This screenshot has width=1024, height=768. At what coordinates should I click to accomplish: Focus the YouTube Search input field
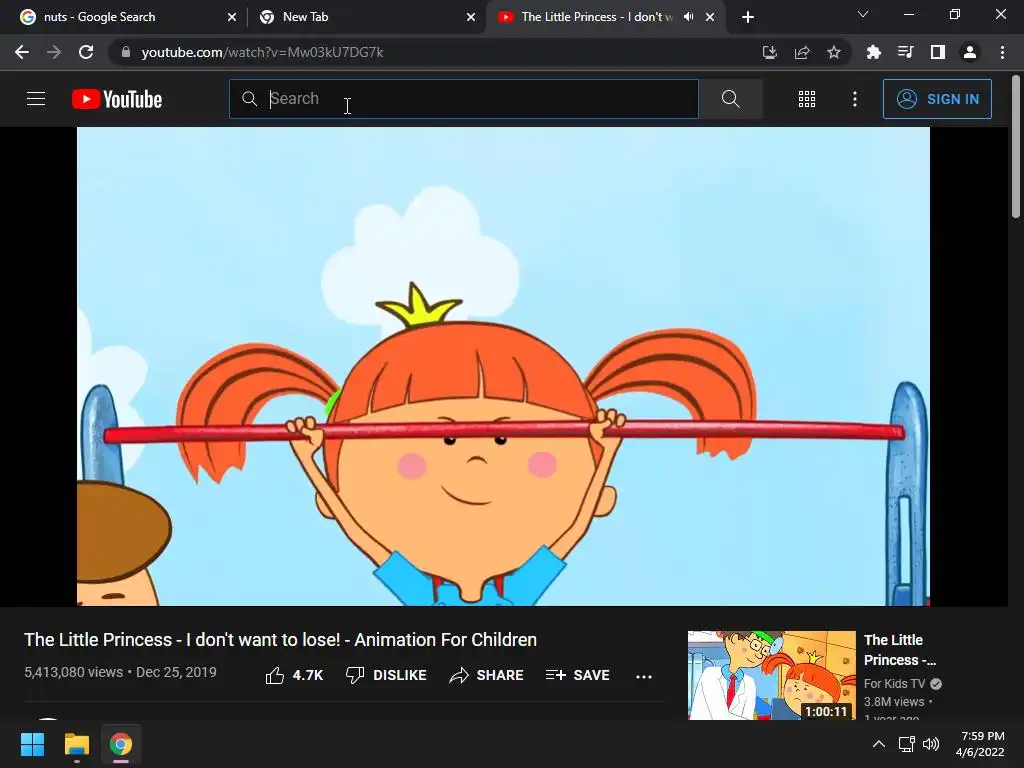pyautogui.click(x=464, y=99)
